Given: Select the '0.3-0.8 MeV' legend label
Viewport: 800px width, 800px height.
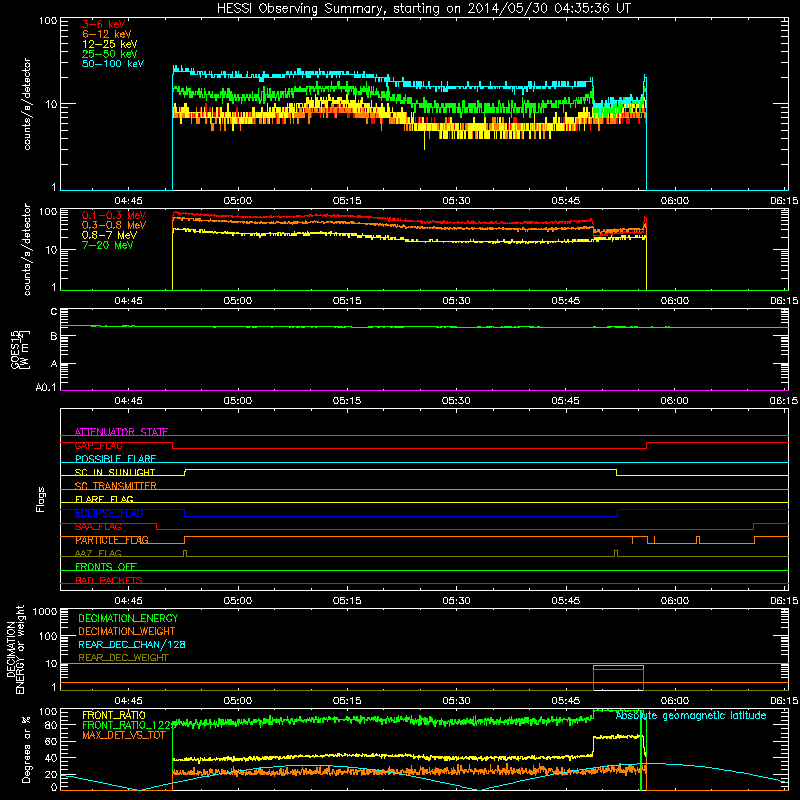Looking at the screenshot, I should pyautogui.click(x=114, y=225).
